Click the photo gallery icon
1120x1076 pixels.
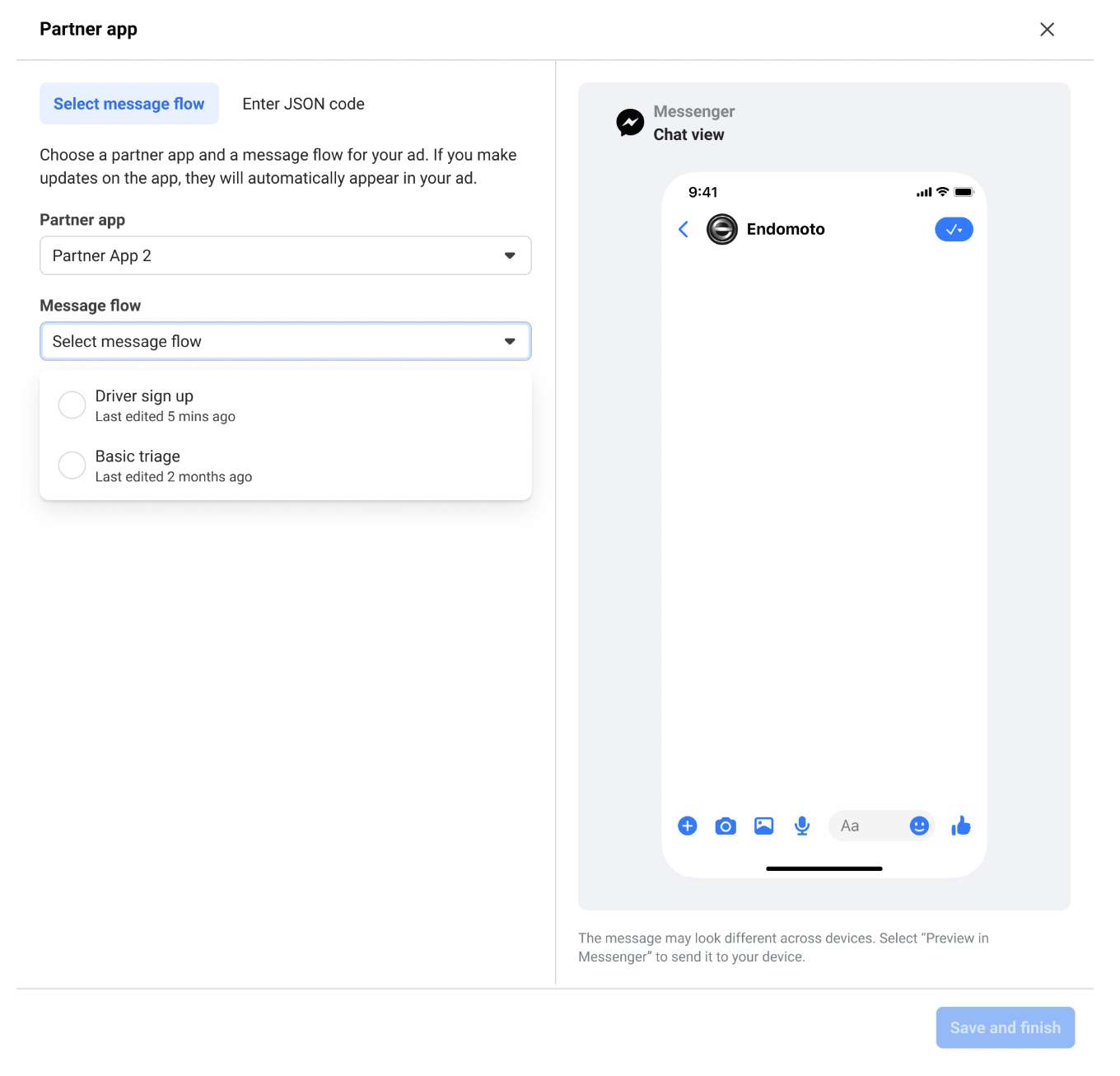point(764,826)
